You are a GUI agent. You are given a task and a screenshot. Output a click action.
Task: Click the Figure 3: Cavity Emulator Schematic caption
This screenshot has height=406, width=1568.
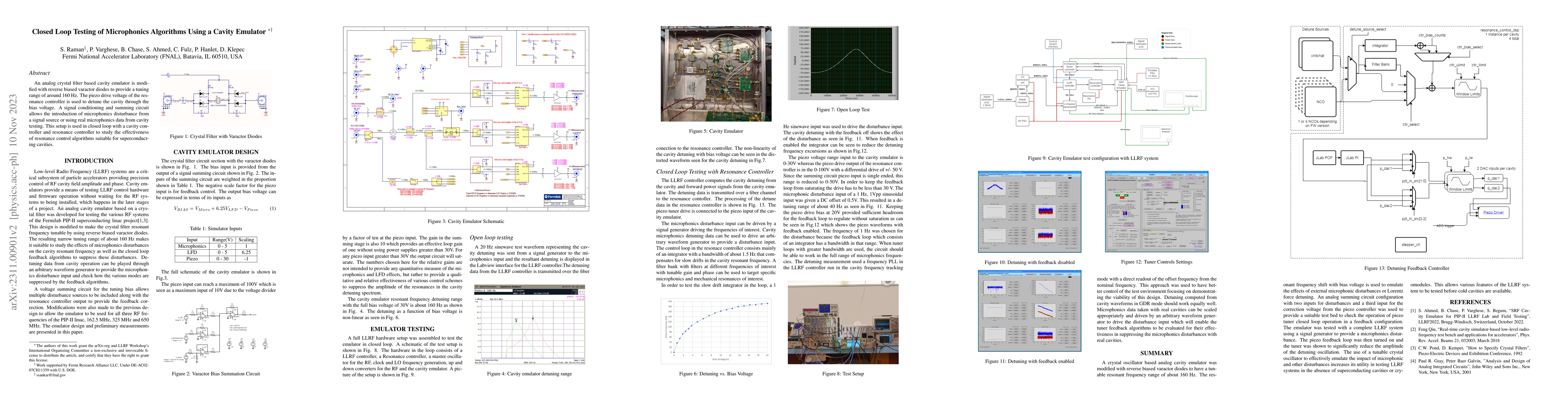466,222
